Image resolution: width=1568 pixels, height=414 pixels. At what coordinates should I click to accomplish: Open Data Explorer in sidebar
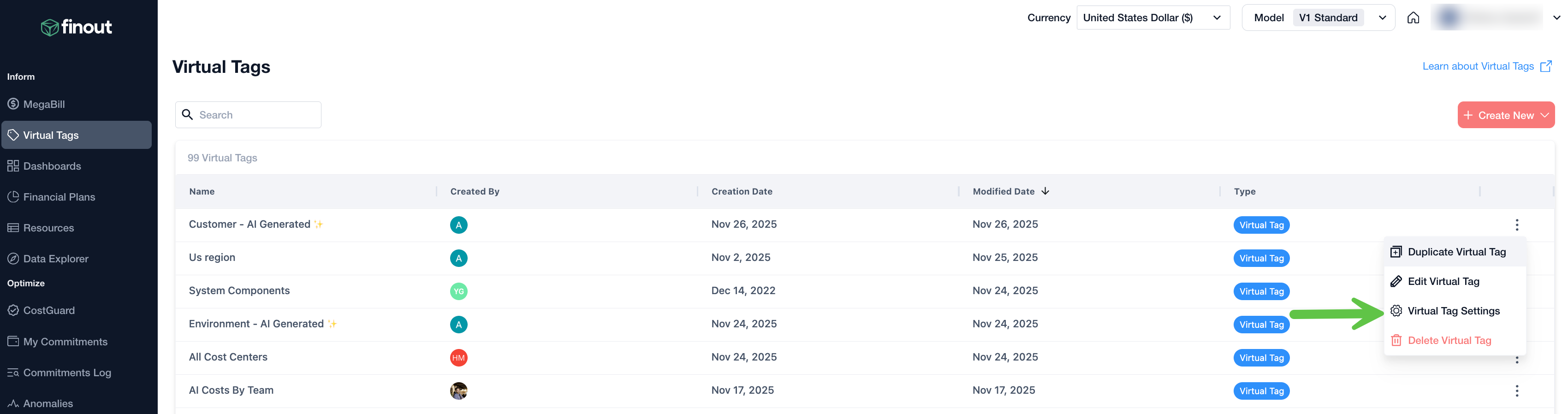coord(55,259)
